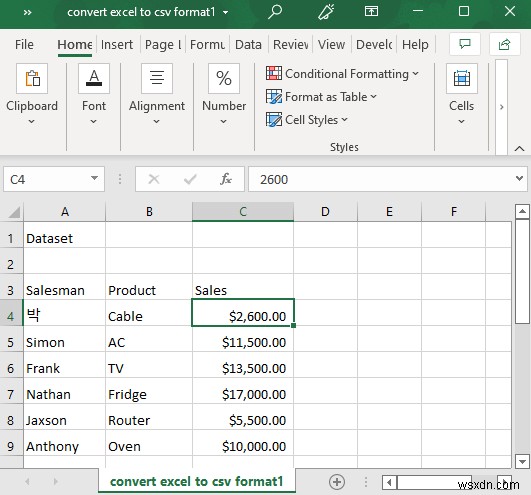Image resolution: width=531 pixels, height=495 pixels.
Task: Expand the Name Box dropdown arrow
Action: click(94, 178)
